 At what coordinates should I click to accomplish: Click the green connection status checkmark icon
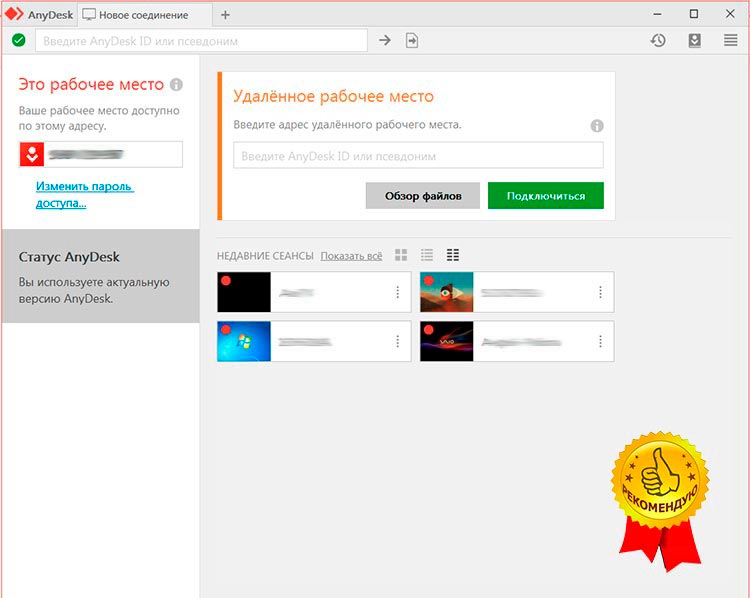point(19,40)
